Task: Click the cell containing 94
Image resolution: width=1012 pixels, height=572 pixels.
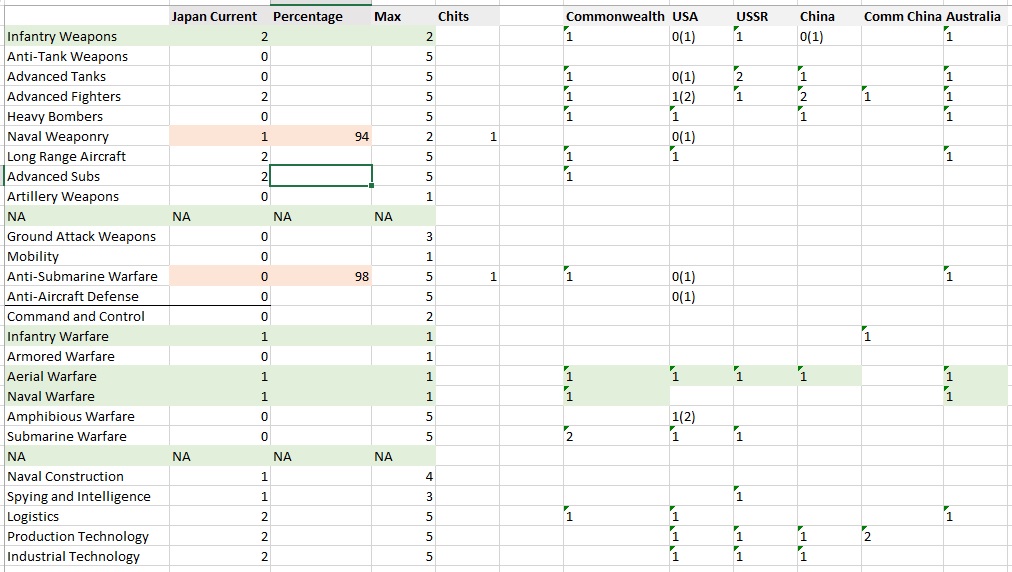Action: click(320, 137)
